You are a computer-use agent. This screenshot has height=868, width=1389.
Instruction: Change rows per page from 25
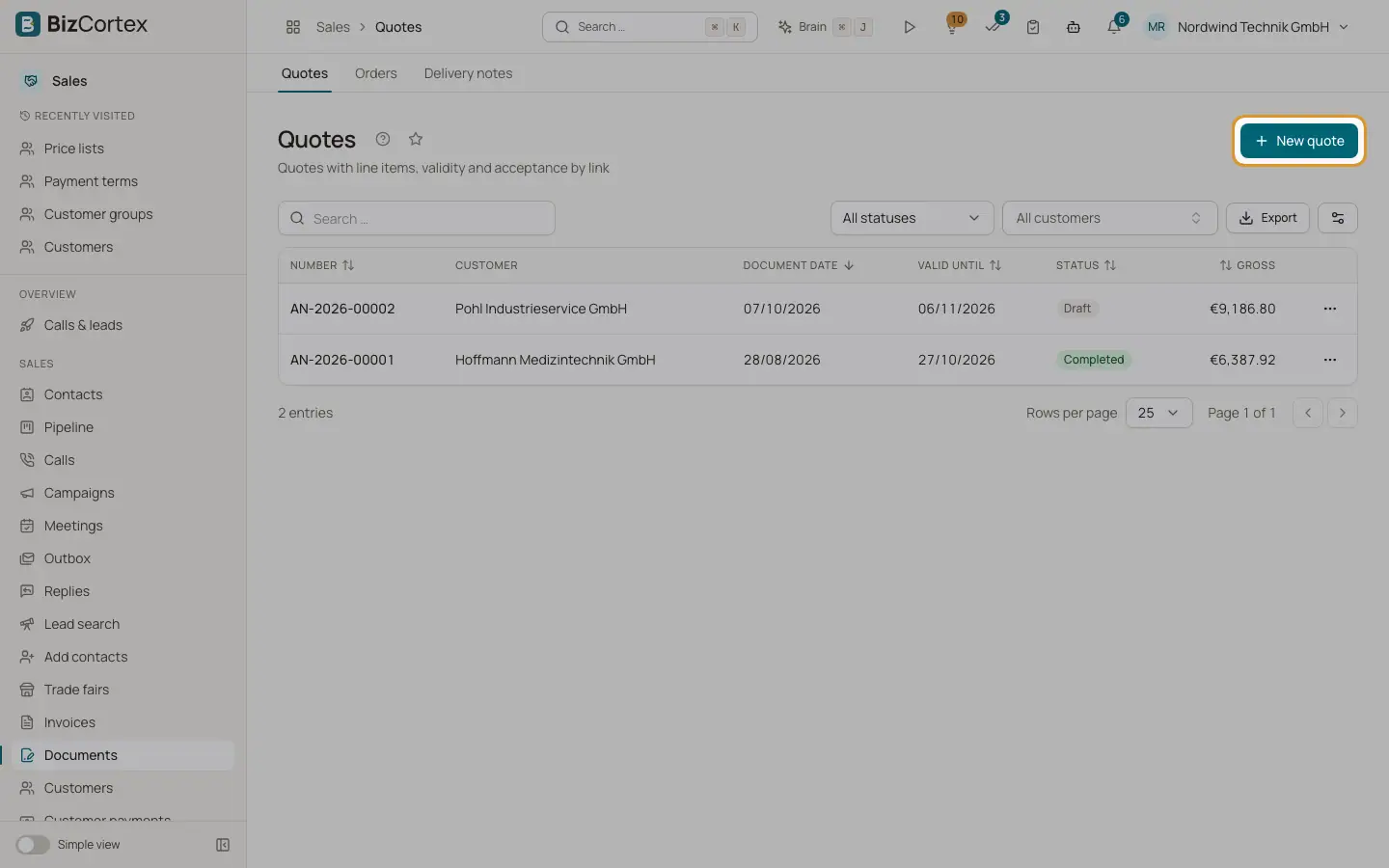[1158, 413]
